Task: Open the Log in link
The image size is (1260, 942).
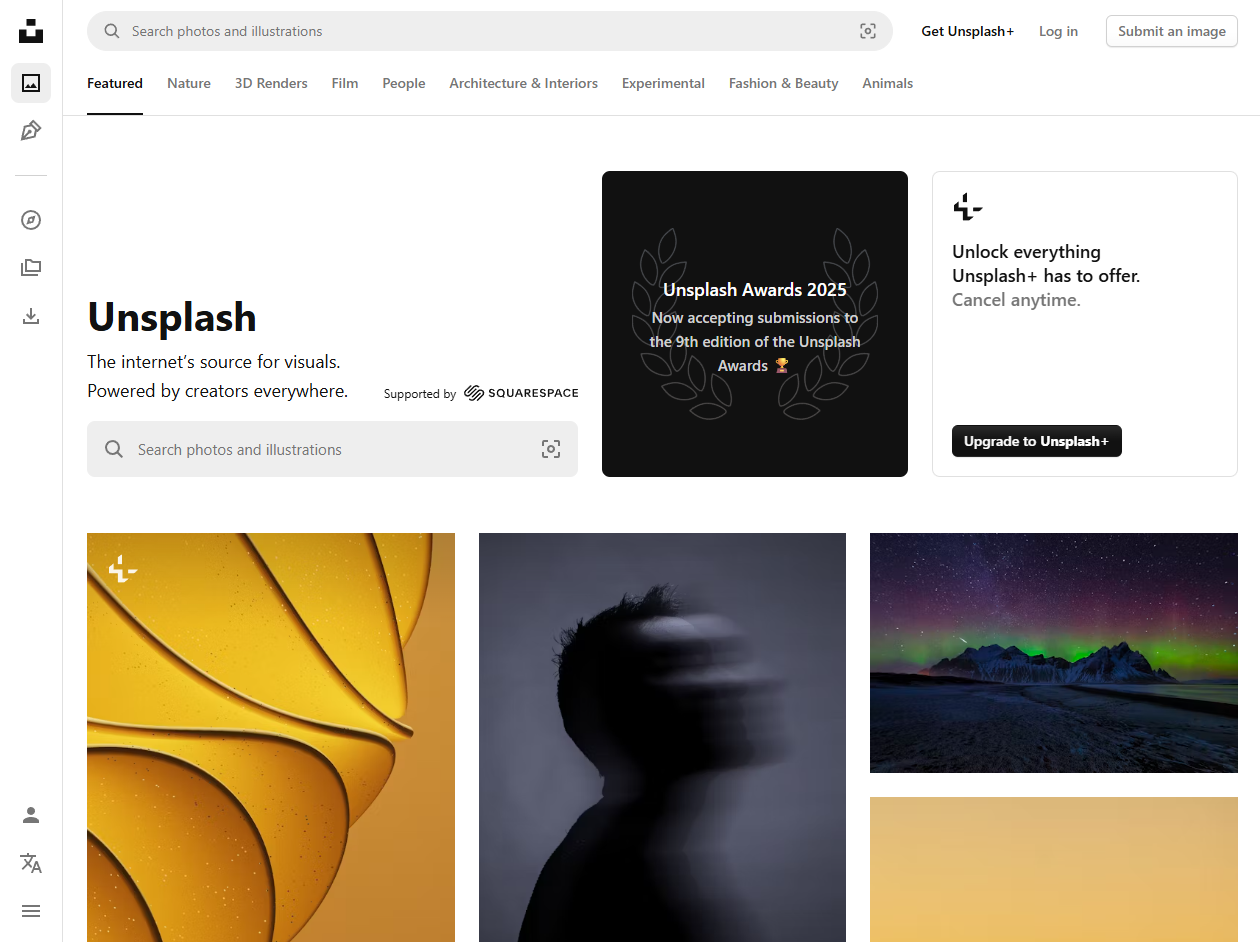Action: [x=1058, y=31]
